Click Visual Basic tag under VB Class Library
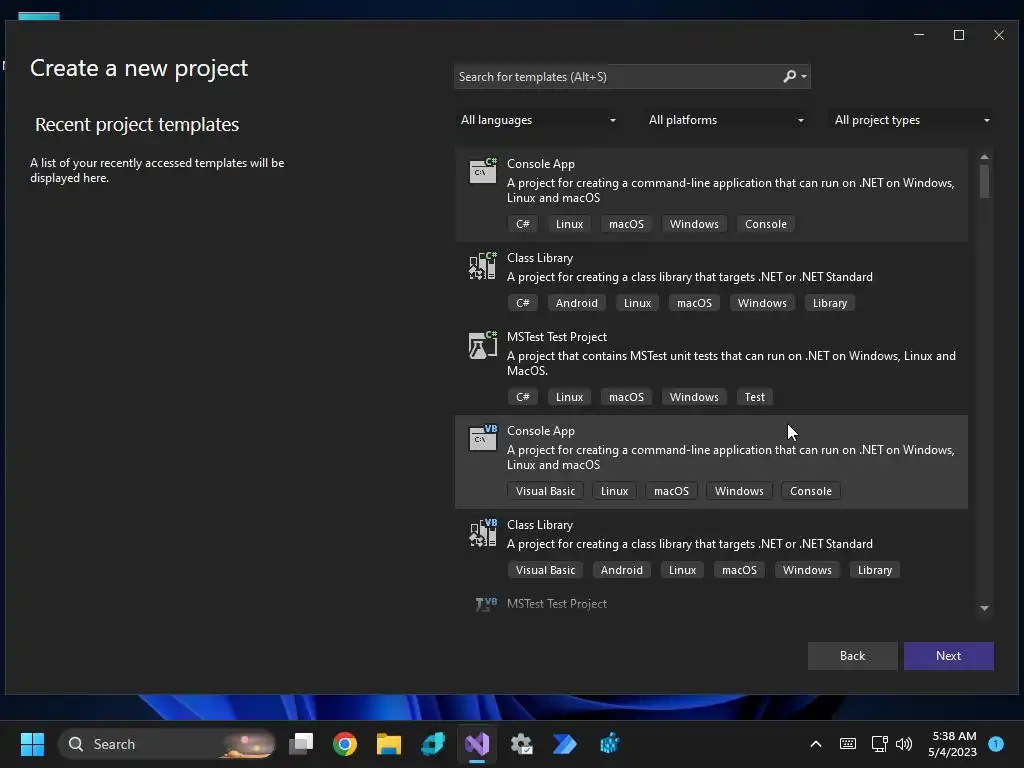The image size is (1024, 768). click(545, 570)
